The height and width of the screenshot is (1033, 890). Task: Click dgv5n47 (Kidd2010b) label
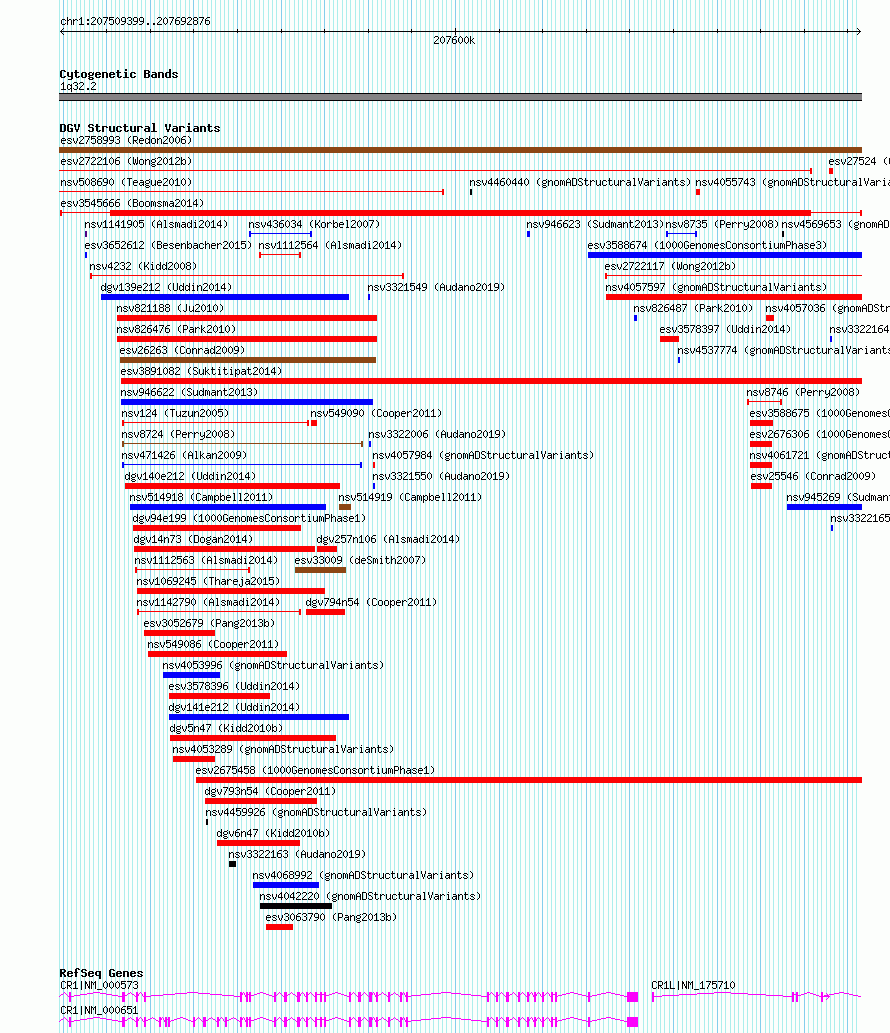click(226, 731)
